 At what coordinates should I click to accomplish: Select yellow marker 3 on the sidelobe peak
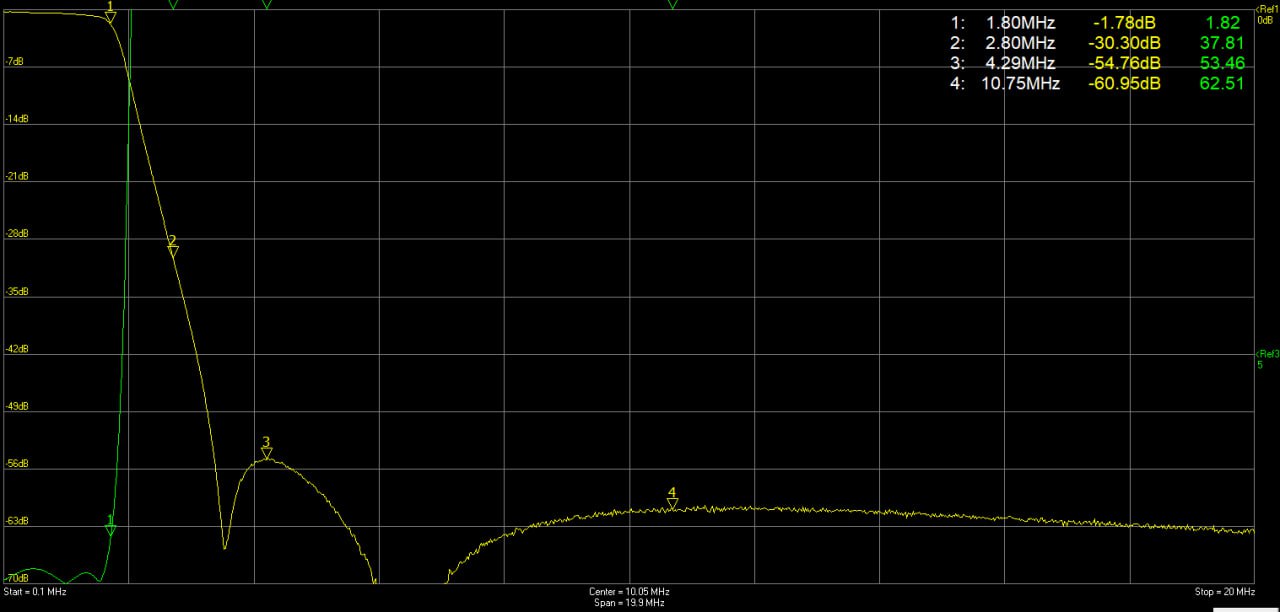[x=266, y=448]
